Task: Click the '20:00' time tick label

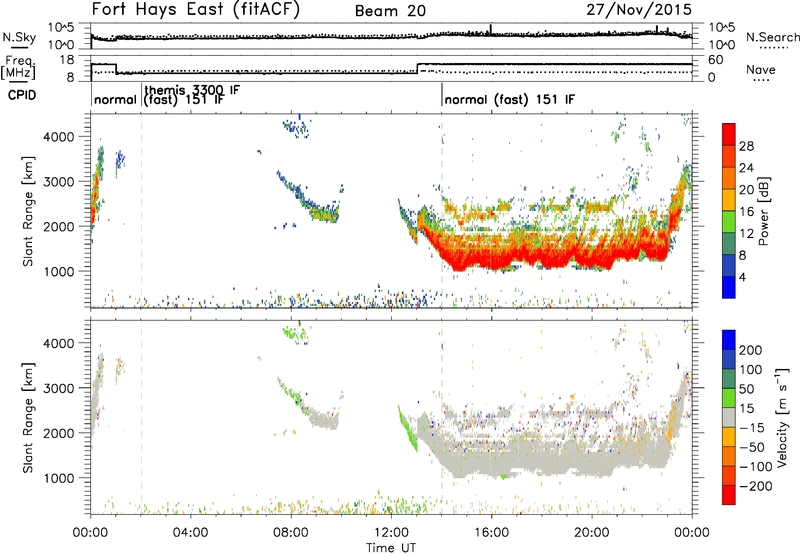Action: click(592, 533)
